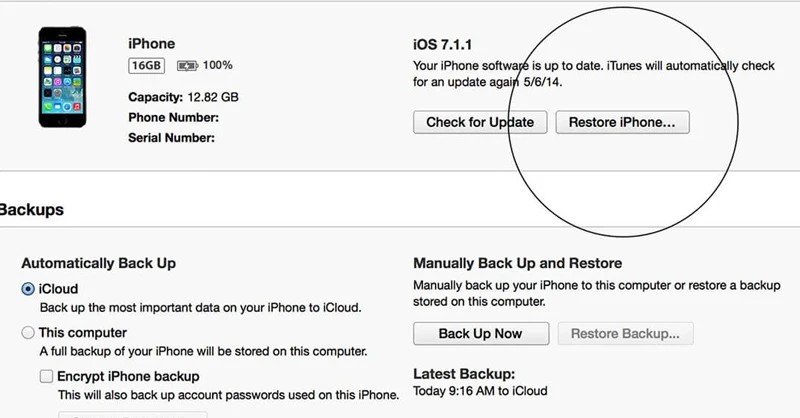Viewport: 800px width, 418px height.
Task: Click the grayed Restore Backup... button
Action: (625, 333)
